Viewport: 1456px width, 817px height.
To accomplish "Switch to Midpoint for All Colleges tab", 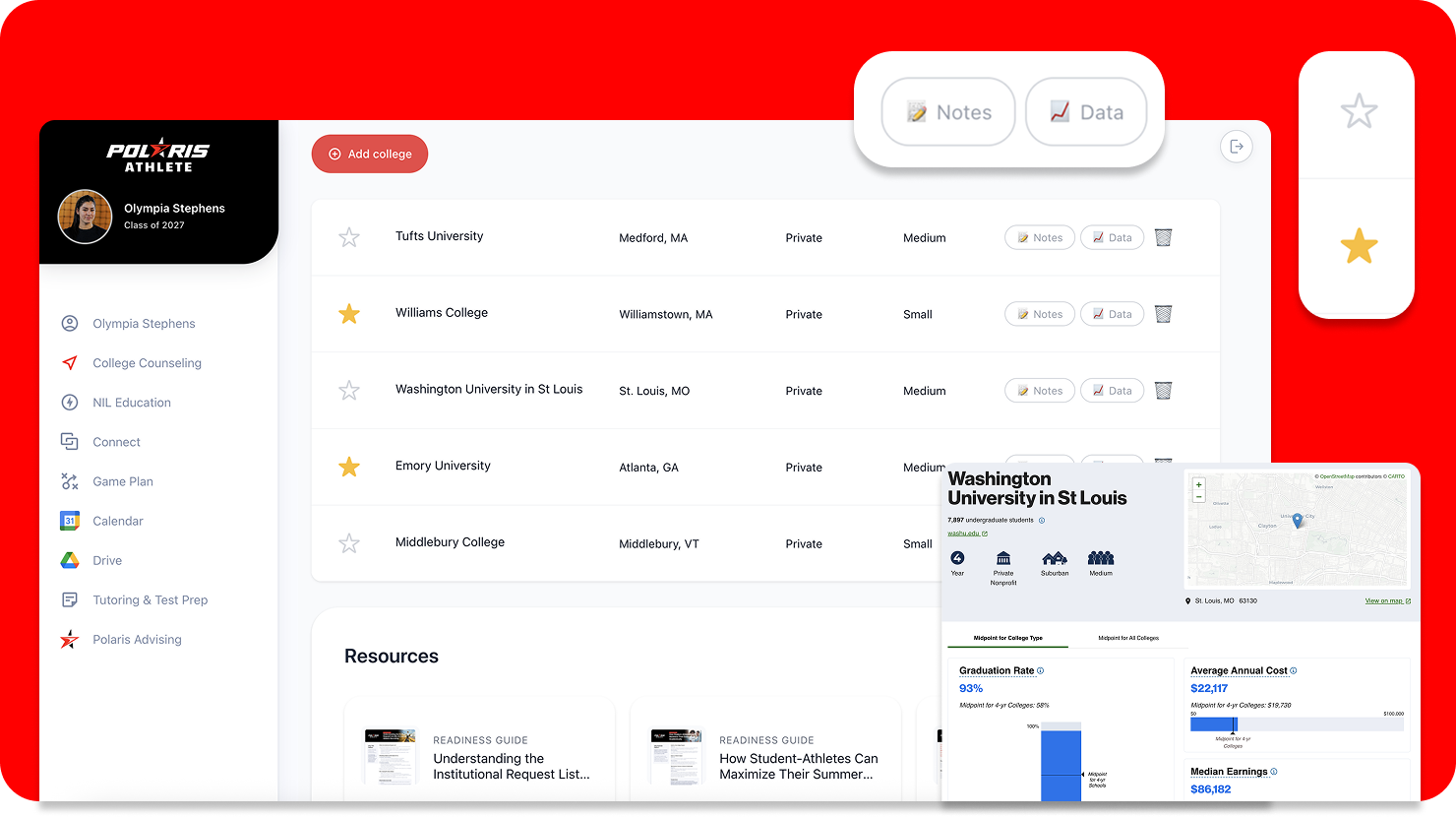I will (1128, 638).
